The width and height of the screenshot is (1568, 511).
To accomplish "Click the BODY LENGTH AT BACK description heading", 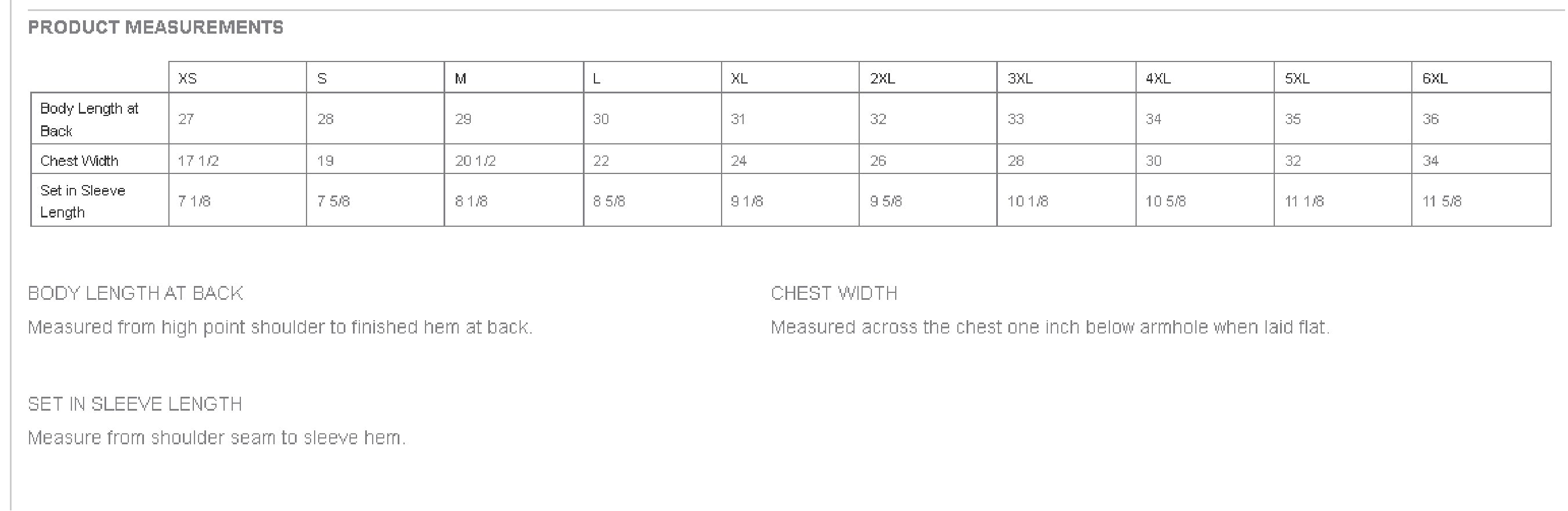I will click(136, 293).
